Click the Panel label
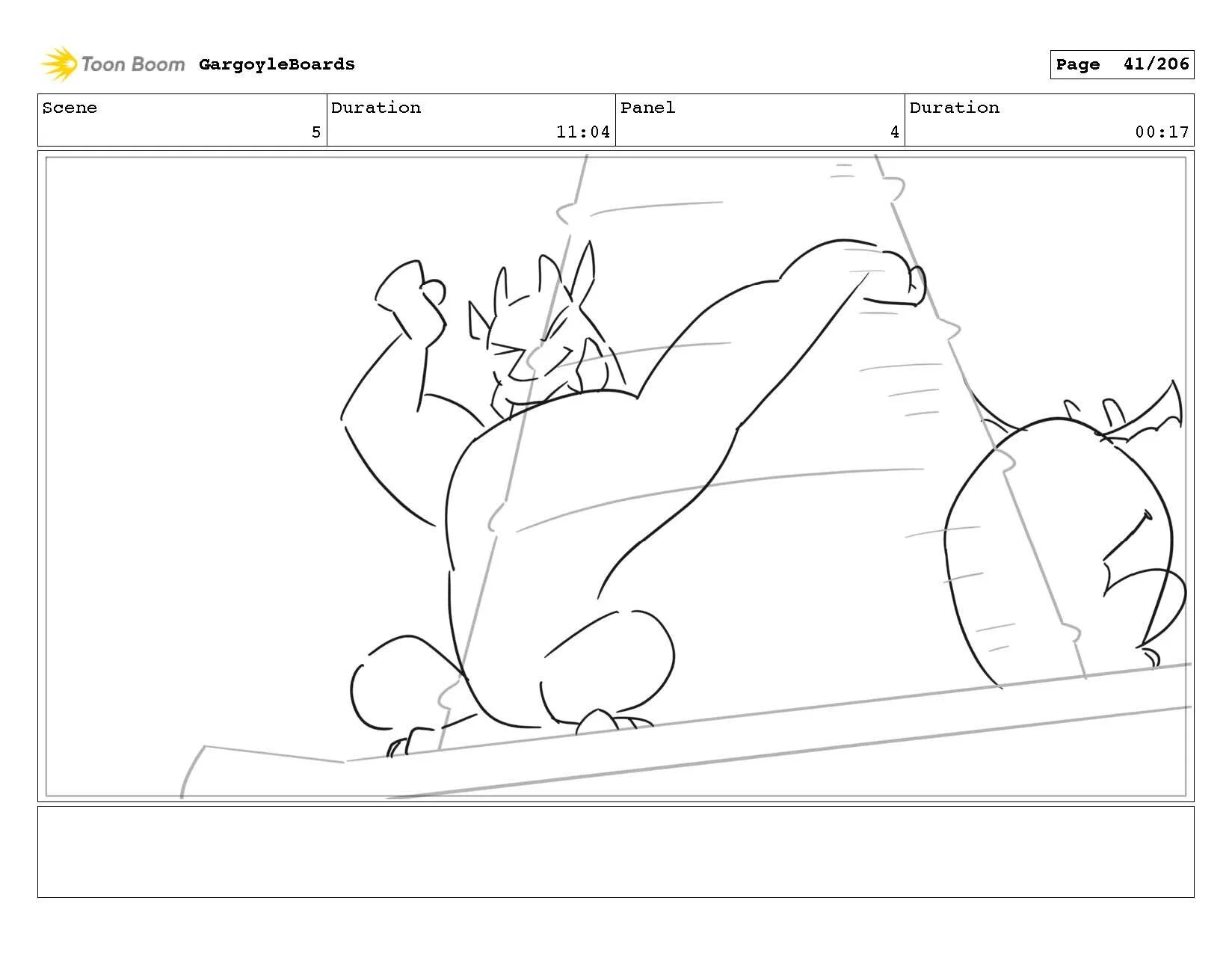Image resolution: width=1232 pixels, height=954 pixels. click(x=647, y=108)
